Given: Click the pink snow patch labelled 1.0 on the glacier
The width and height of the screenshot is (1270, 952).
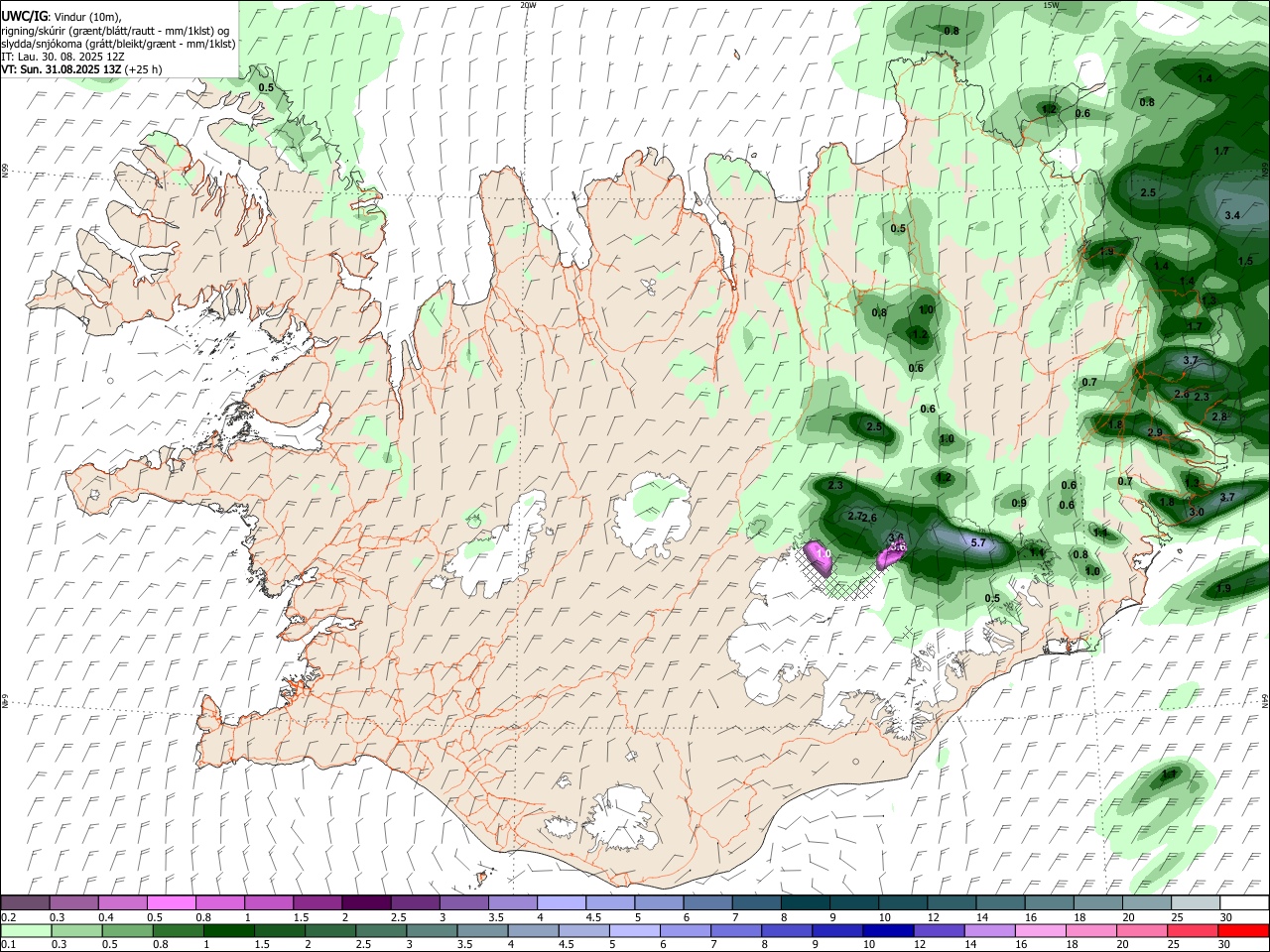Looking at the screenshot, I should tap(820, 557).
